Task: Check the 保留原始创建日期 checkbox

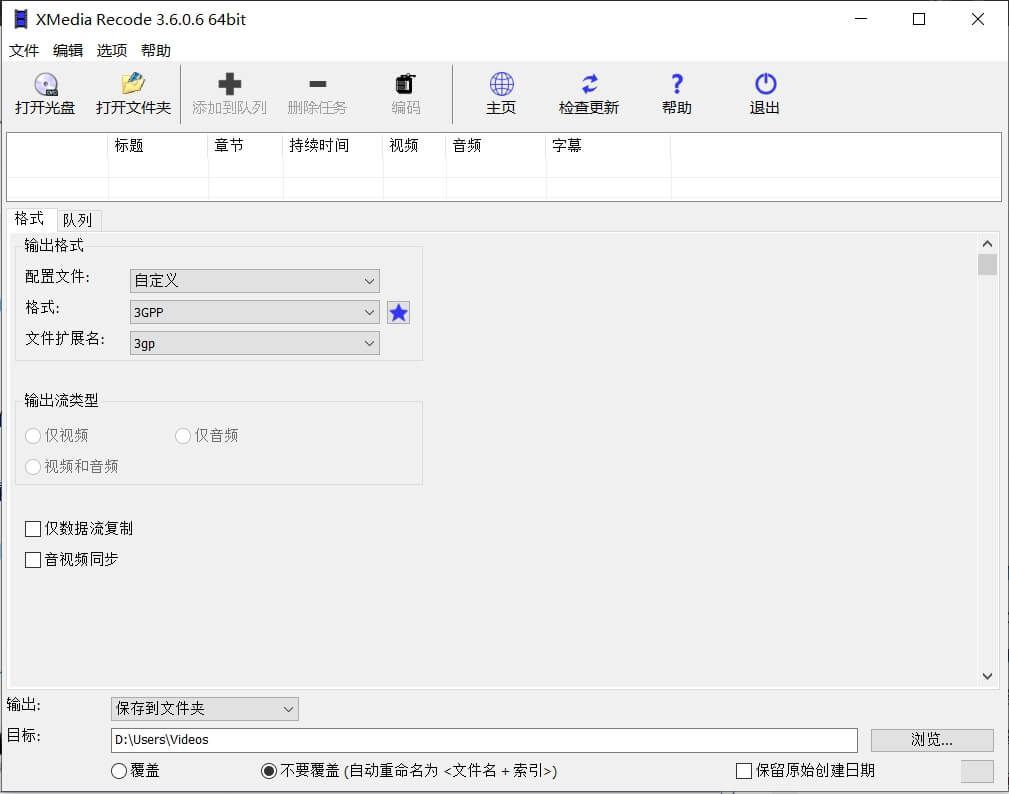Action: click(x=744, y=771)
